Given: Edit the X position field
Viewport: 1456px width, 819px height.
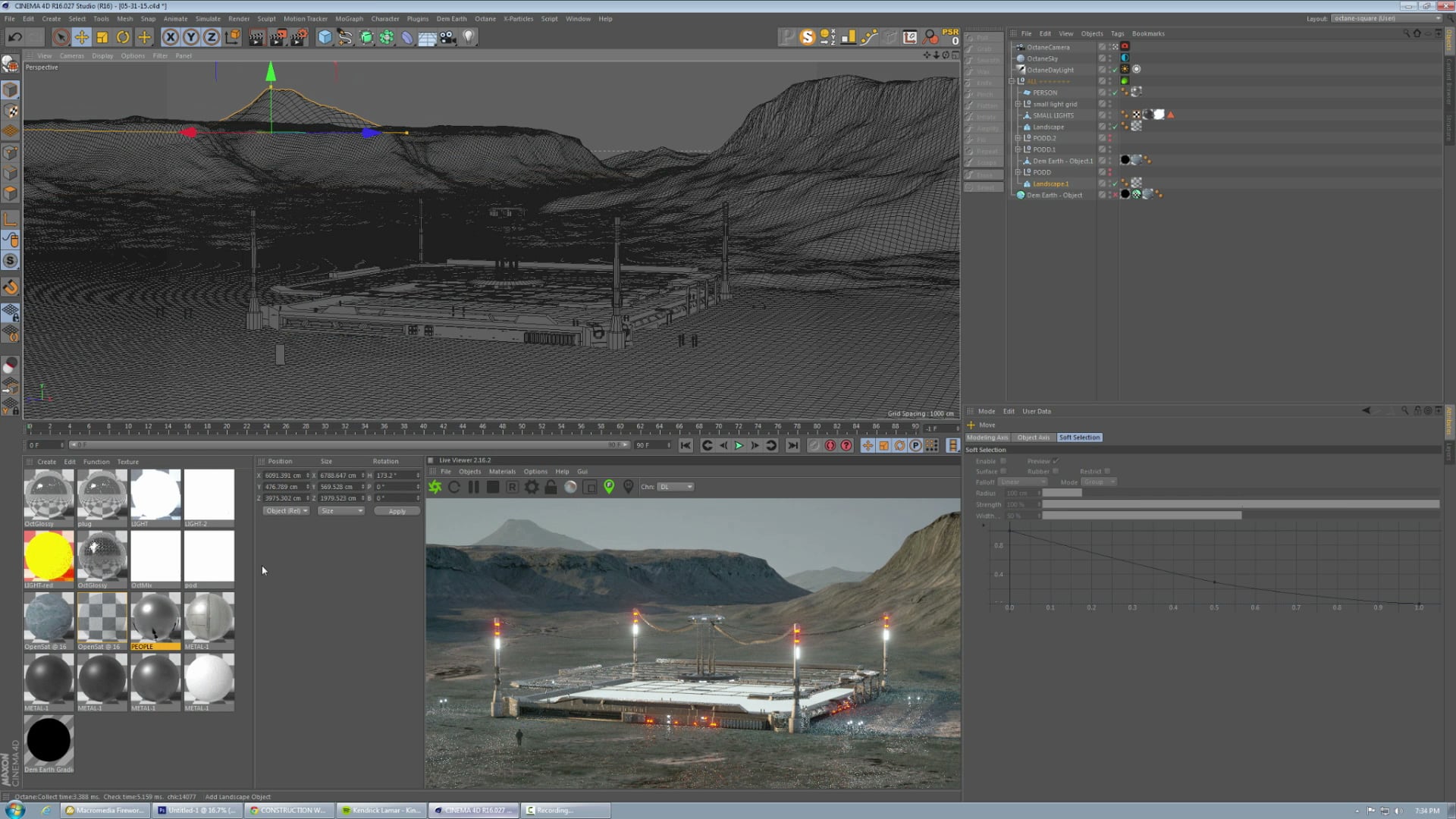Looking at the screenshot, I should point(286,475).
